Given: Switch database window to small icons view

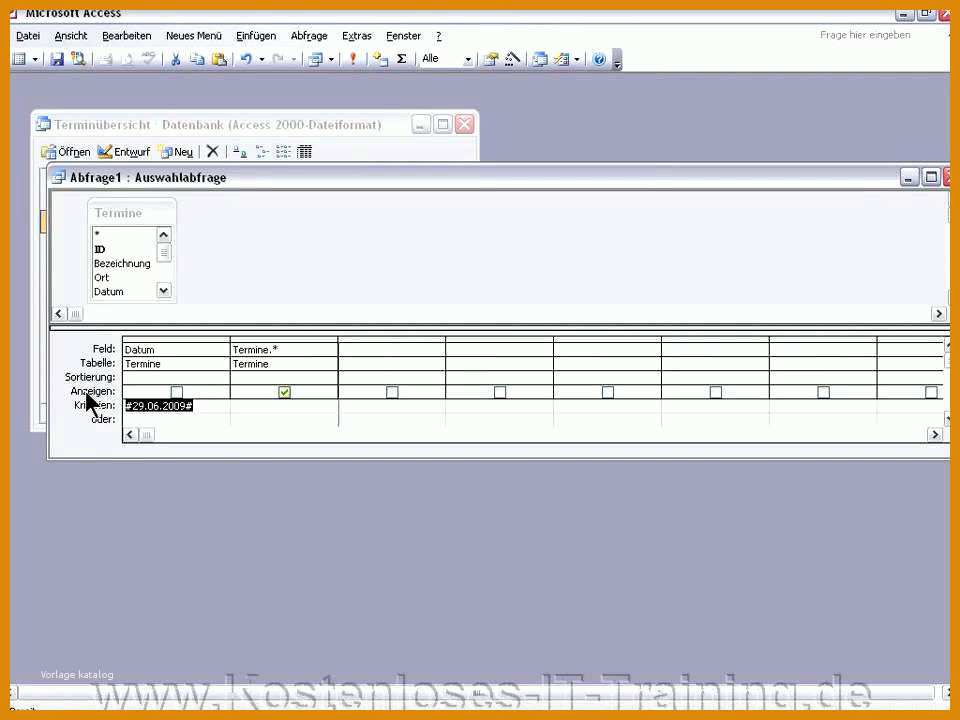Looking at the screenshot, I should point(262,152).
